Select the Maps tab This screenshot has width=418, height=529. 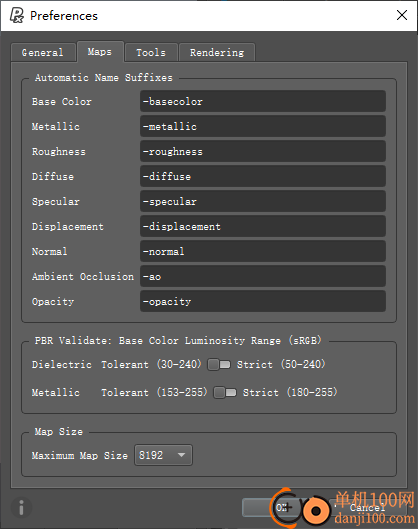tap(100, 52)
